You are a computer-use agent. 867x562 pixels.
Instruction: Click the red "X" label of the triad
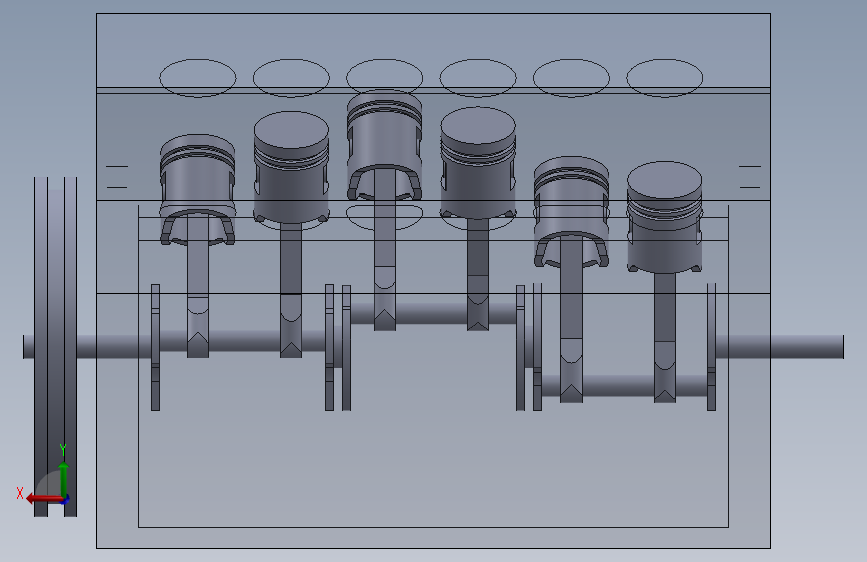(x=20, y=493)
